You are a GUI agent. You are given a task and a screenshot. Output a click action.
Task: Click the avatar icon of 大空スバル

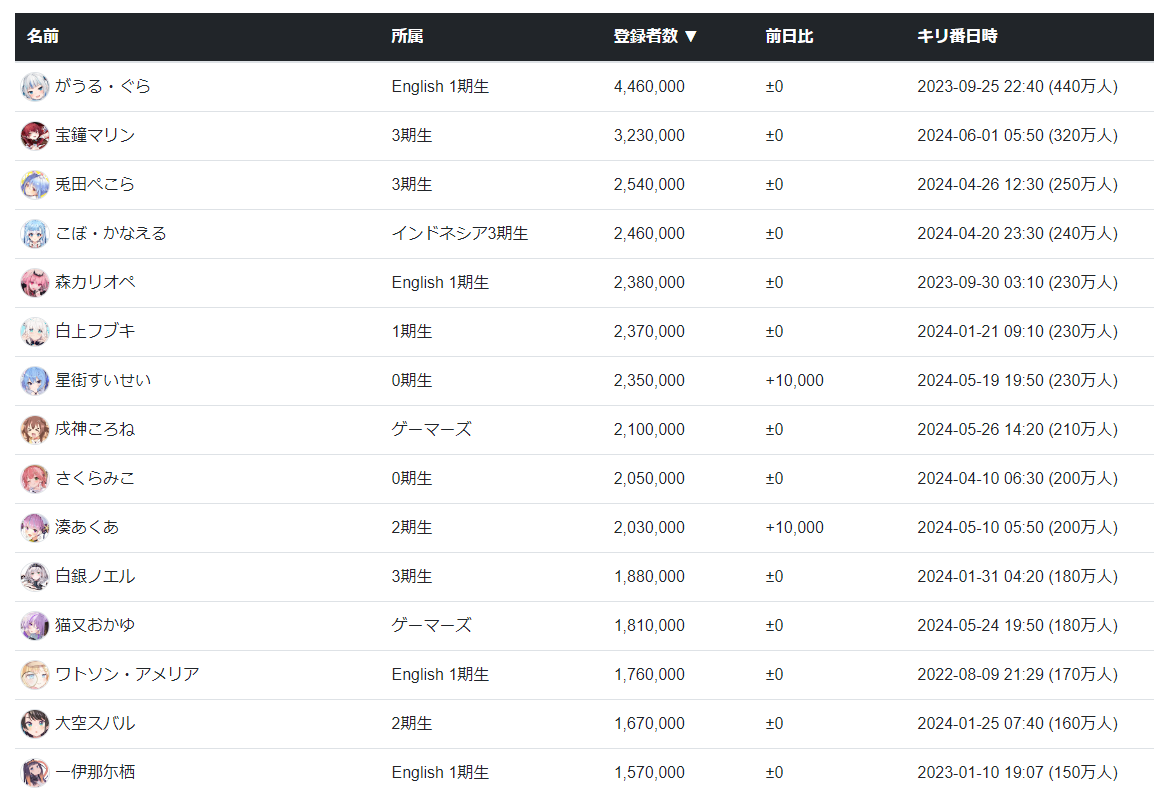tap(35, 723)
